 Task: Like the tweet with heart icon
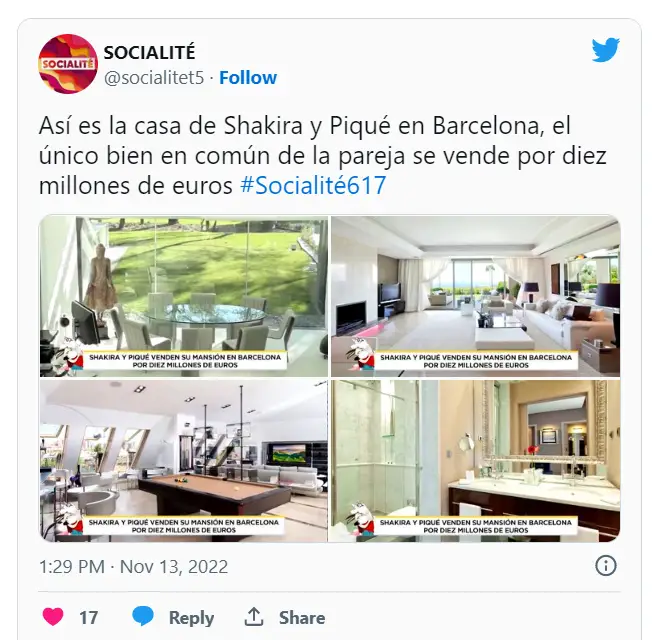(53, 616)
